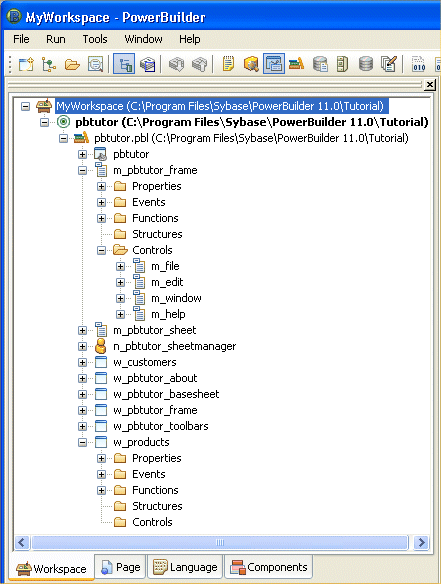Viewport: 441px width, 584px height.
Task: Open the Library painter from toolbar
Action: click(x=296, y=64)
